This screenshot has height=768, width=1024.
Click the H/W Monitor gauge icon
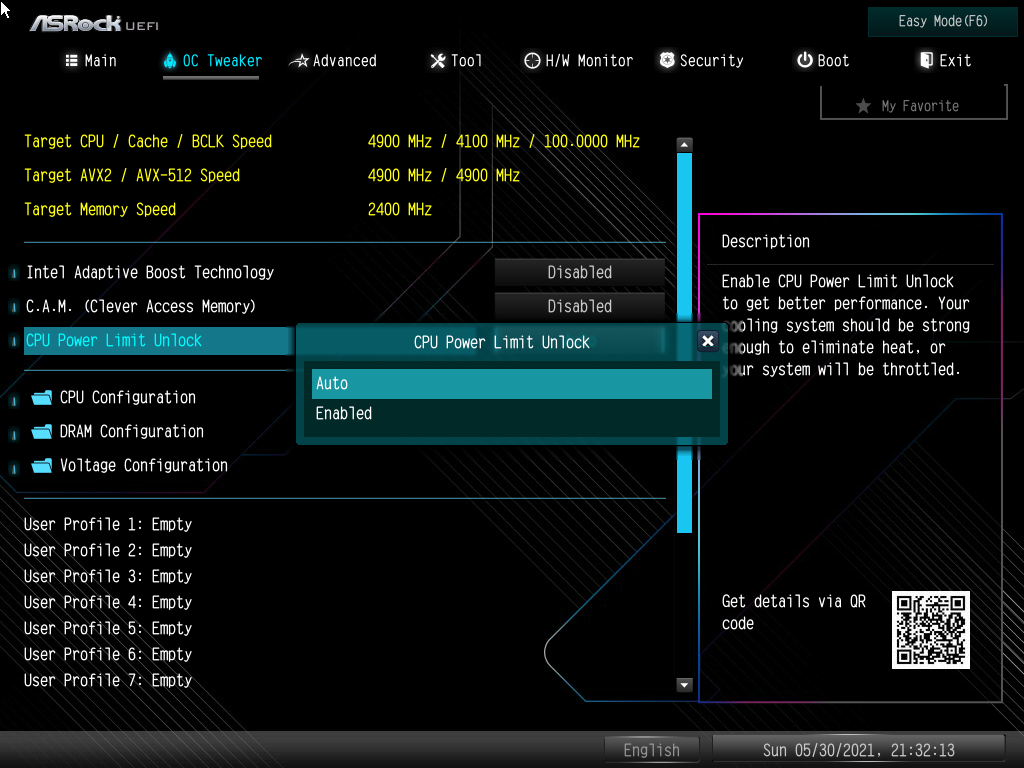point(532,61)
